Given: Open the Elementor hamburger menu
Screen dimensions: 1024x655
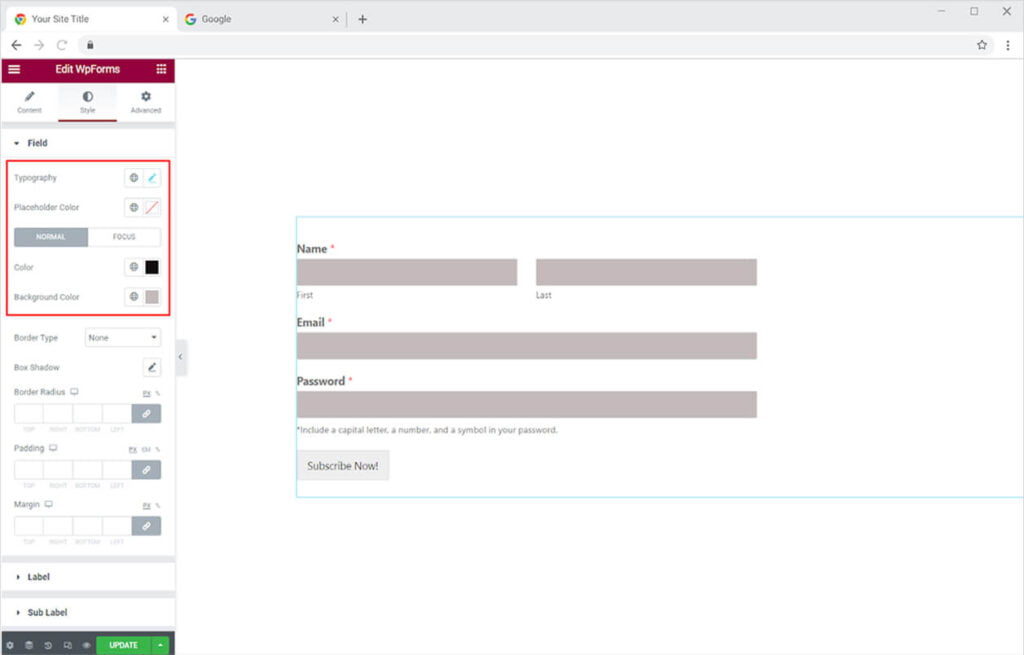Looking at the screenshot, I should [x=14, y=69].
